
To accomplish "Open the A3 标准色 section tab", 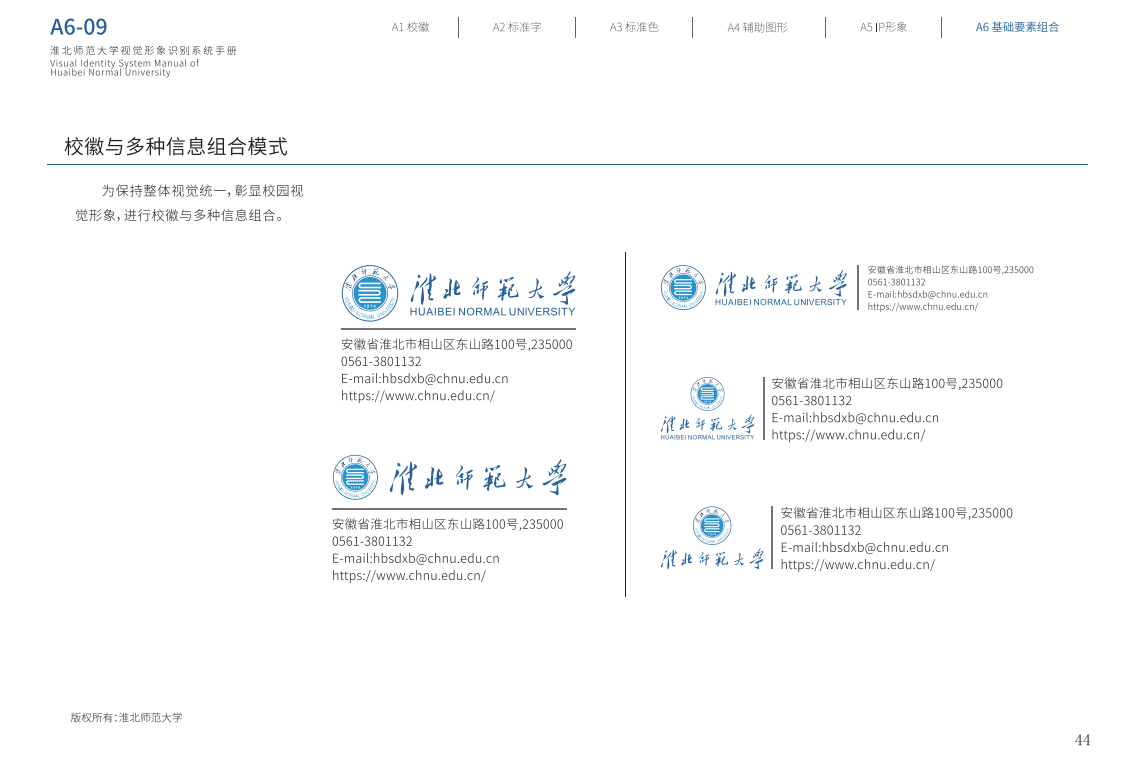I will [634, 28].
